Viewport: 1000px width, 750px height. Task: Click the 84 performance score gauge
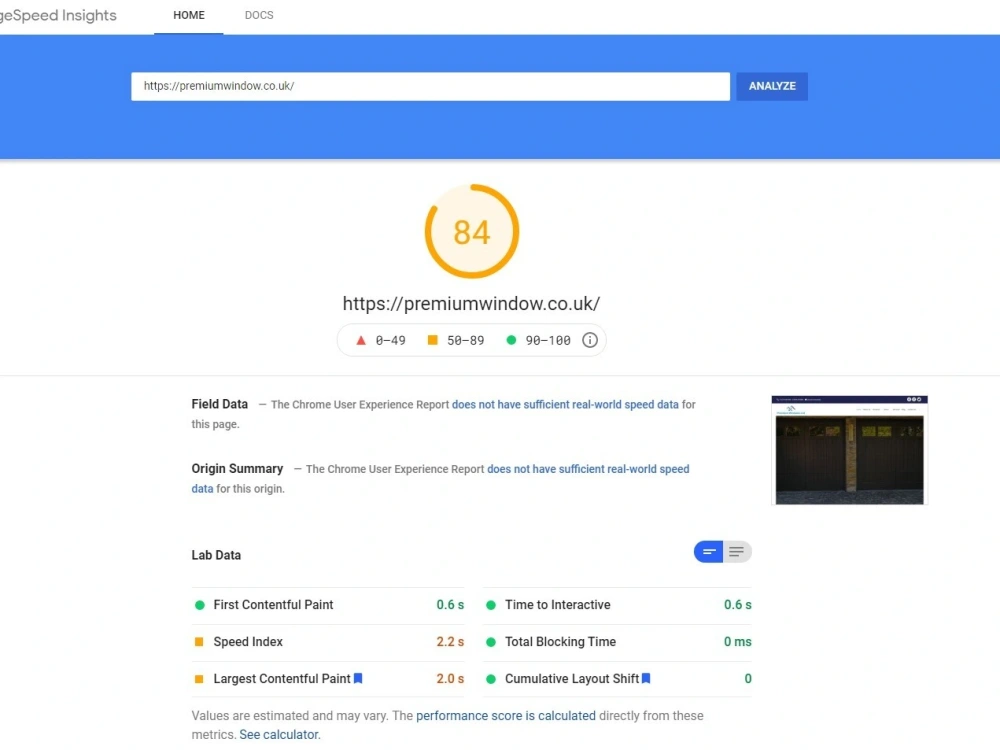point(472,232)
